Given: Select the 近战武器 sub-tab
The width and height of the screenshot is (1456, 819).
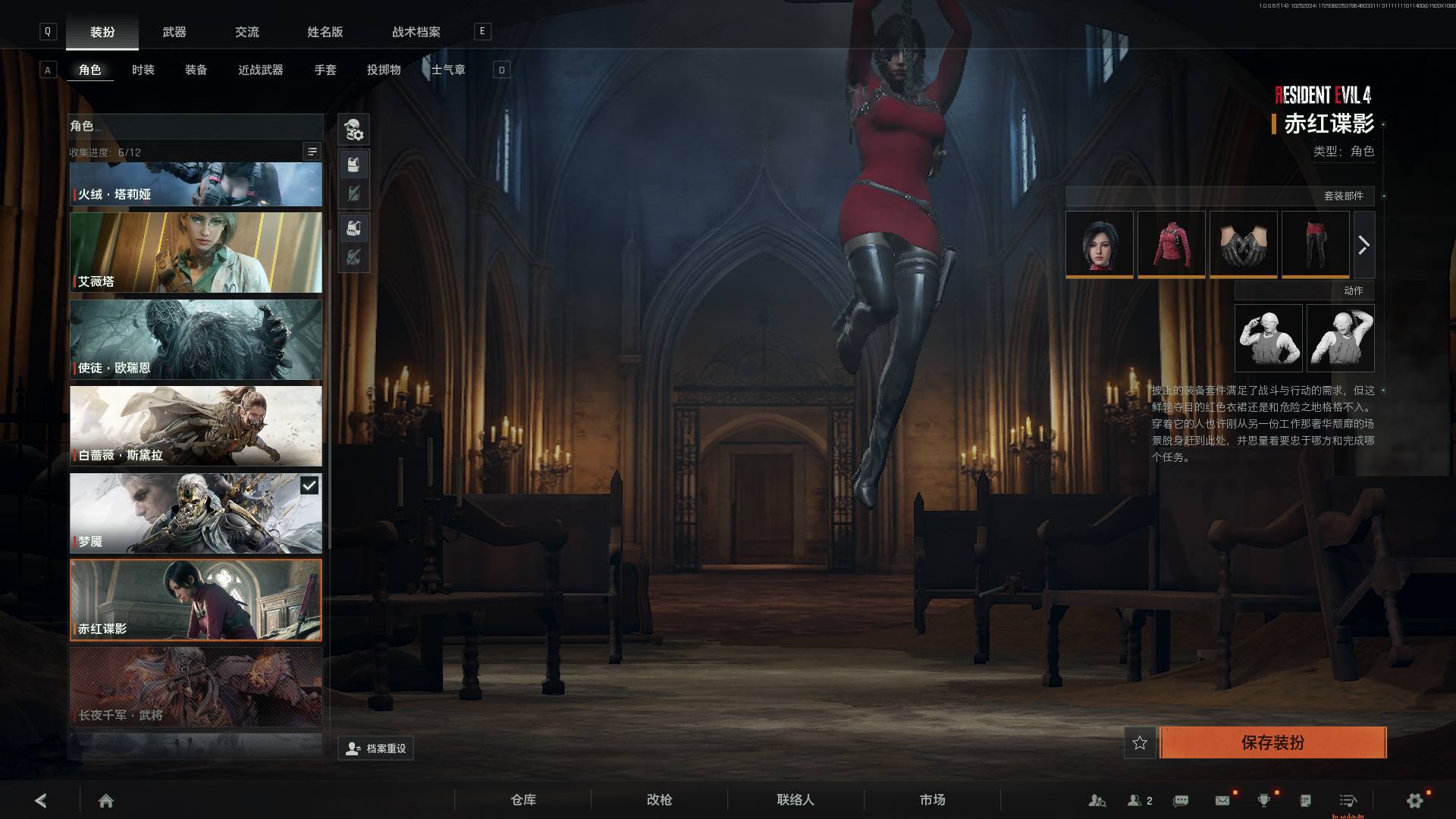Looking at the screenshot, I should [x=261, y=70].
